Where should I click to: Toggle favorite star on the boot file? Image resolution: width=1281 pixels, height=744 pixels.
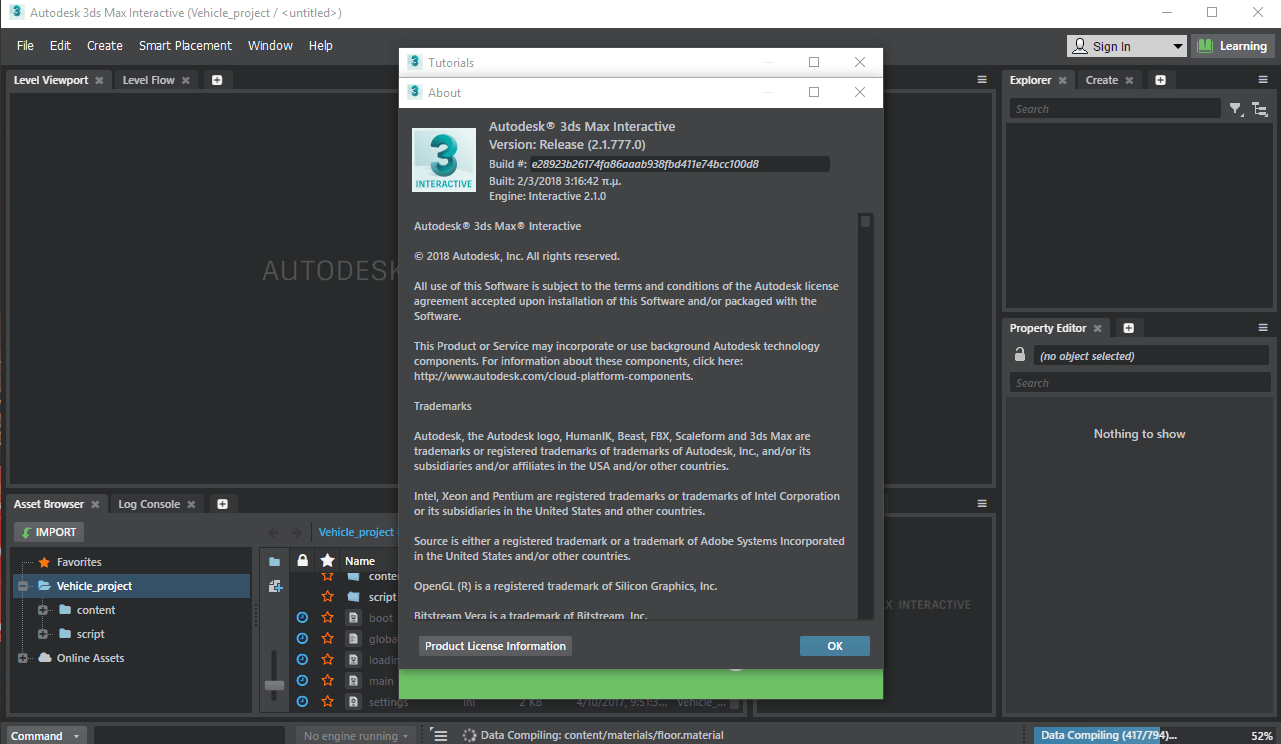click(327, 618)
